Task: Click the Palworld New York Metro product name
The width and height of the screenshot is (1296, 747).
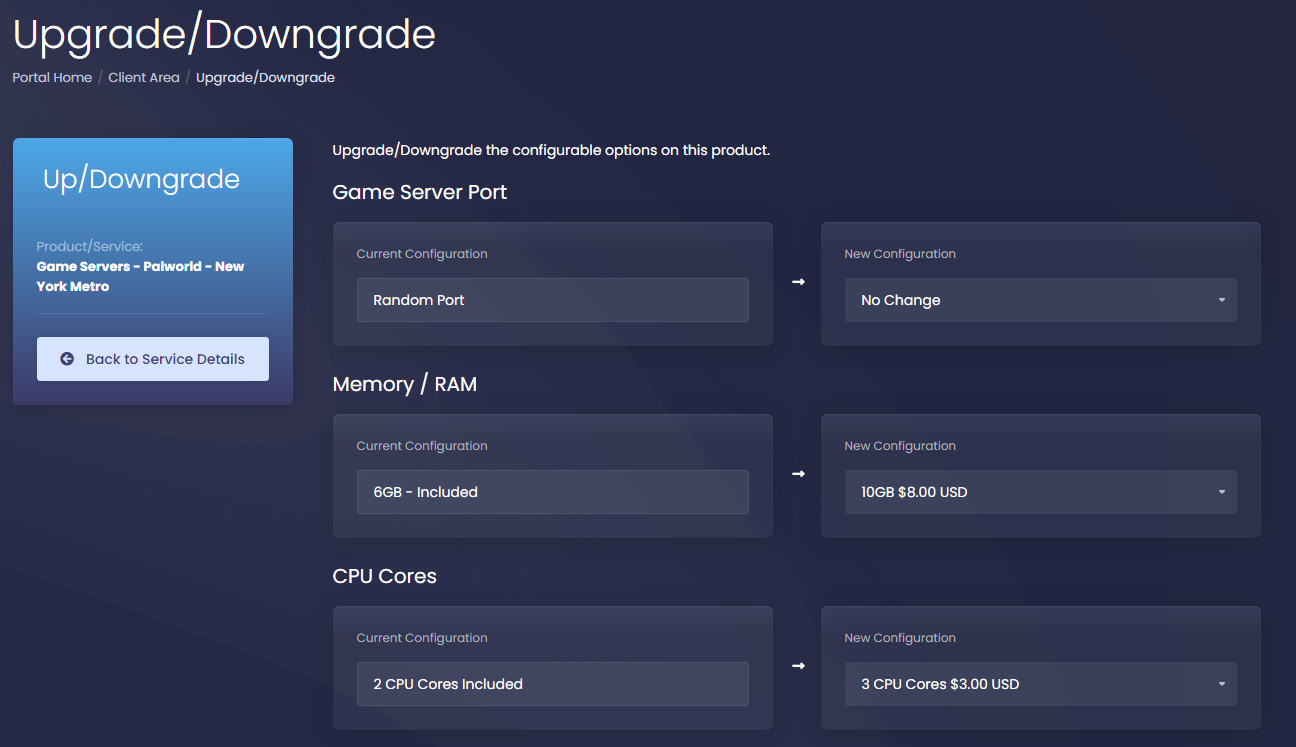Action: [140, 276]
